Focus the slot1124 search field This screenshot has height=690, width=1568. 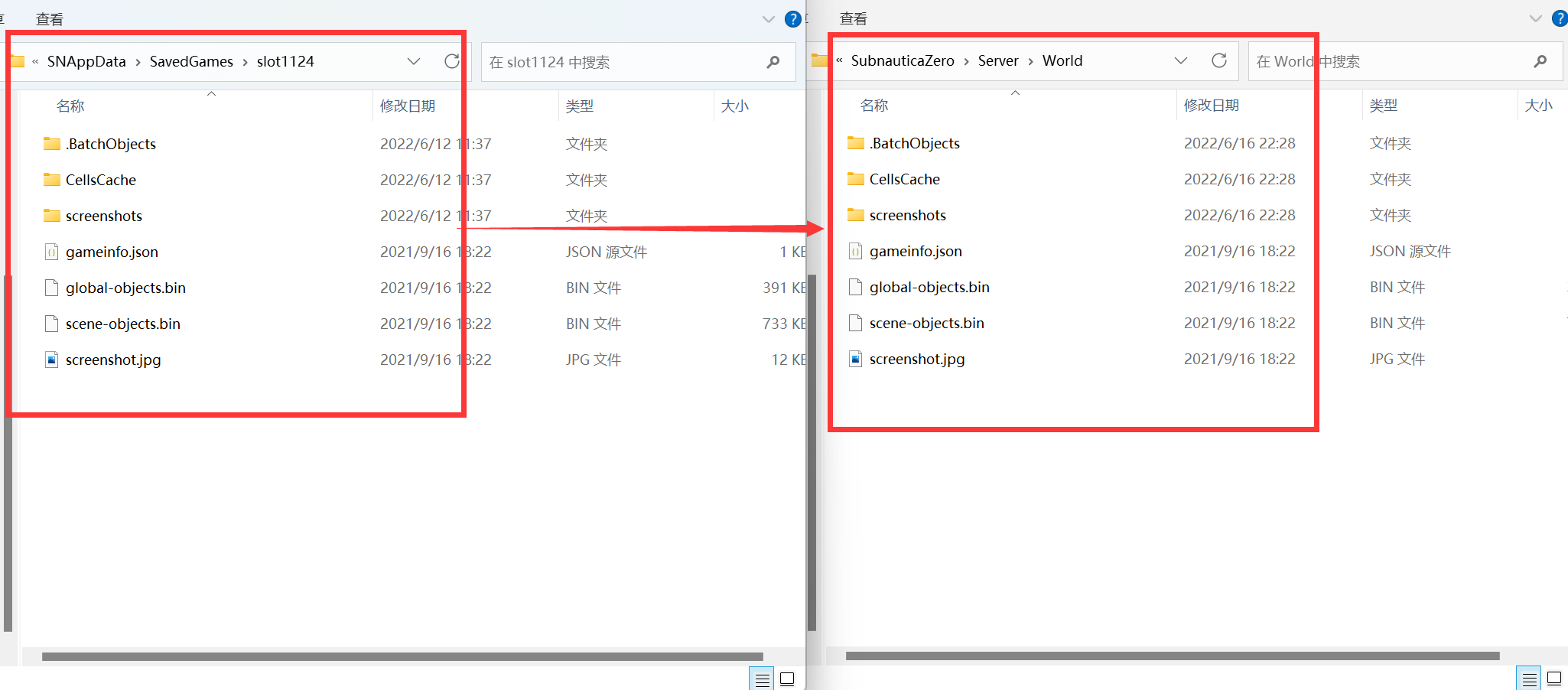coord(639,62)
